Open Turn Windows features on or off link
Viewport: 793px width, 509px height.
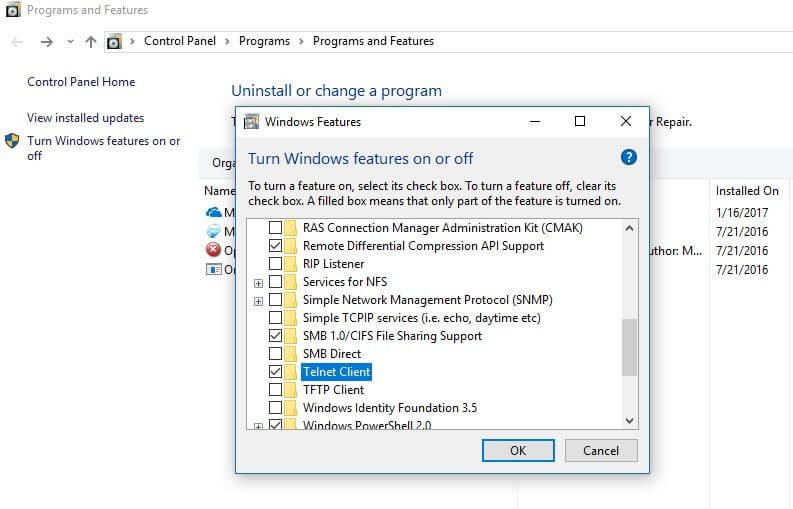click(x=104, y=148)
